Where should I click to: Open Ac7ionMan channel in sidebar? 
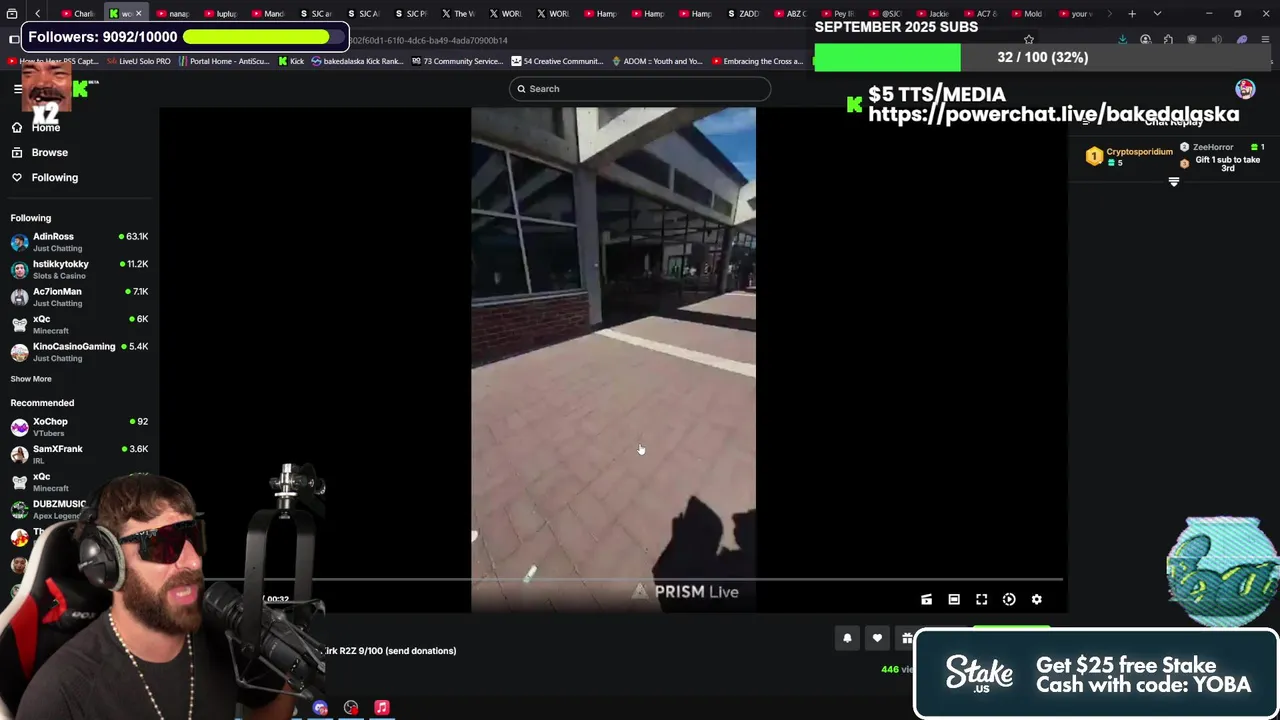coord(79,297)
